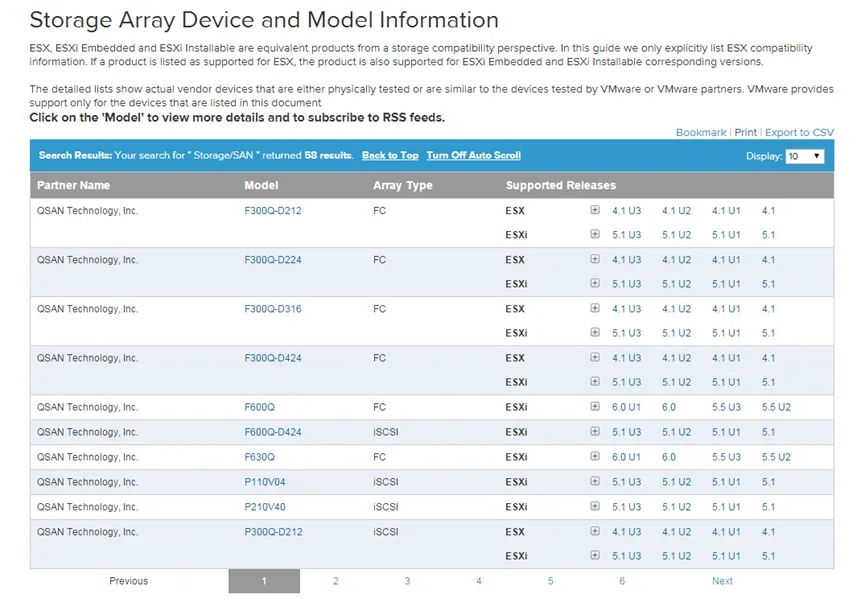Select page 1 in pagination
Screen dimensions: 865x611
[x=264, y=581]
